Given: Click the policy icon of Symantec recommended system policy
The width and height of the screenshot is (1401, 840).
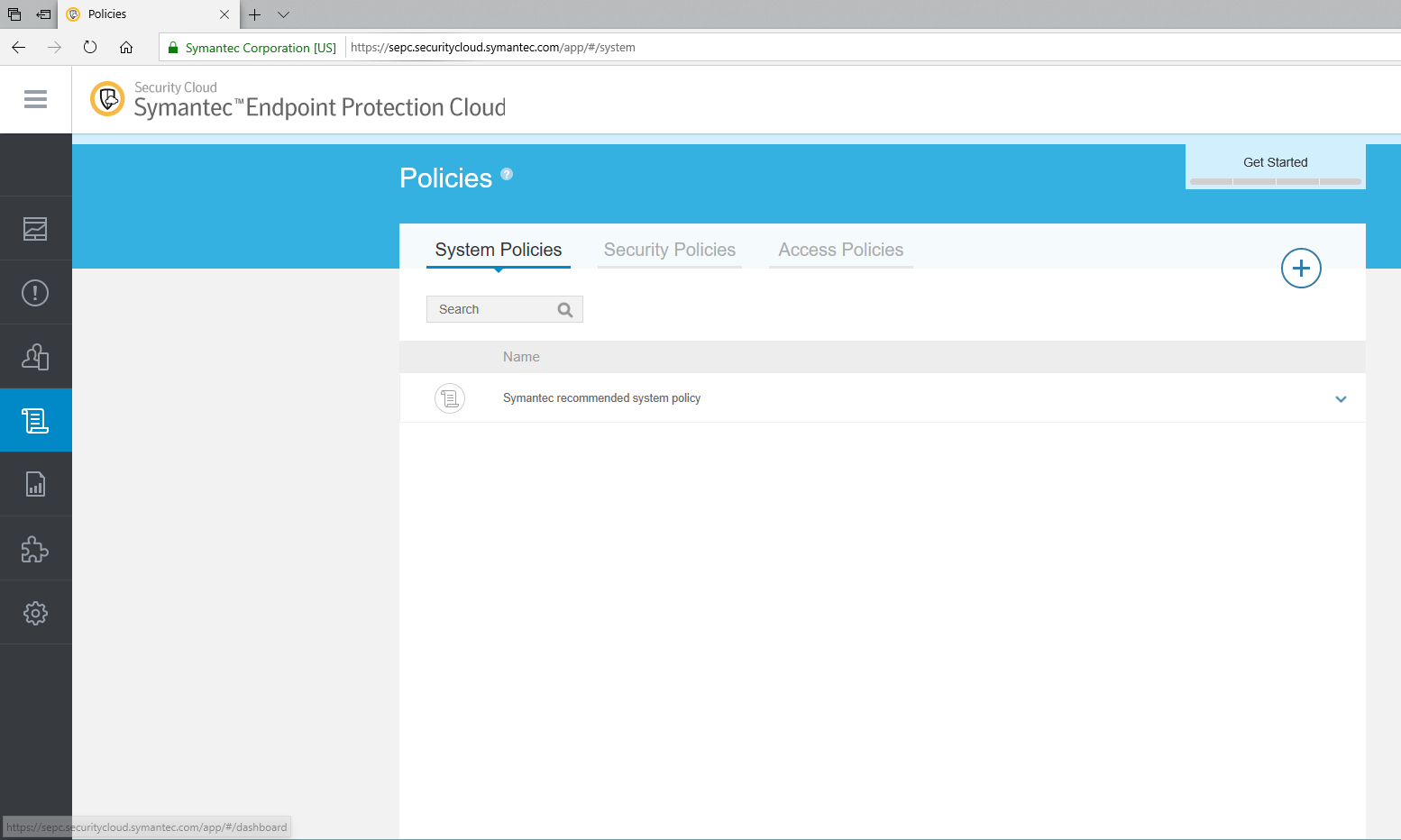Looking at the screenshot, I should tap(450, 398).
